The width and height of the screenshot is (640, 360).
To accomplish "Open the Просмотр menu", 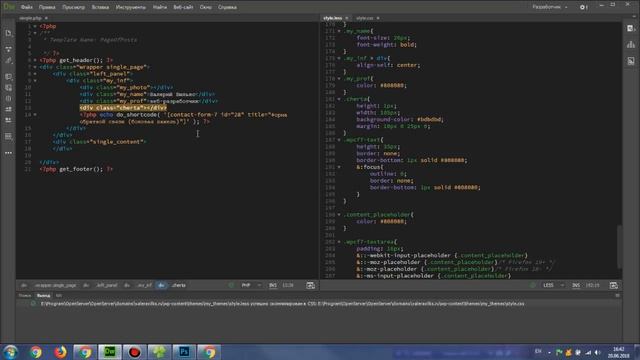I will [73, 7].
